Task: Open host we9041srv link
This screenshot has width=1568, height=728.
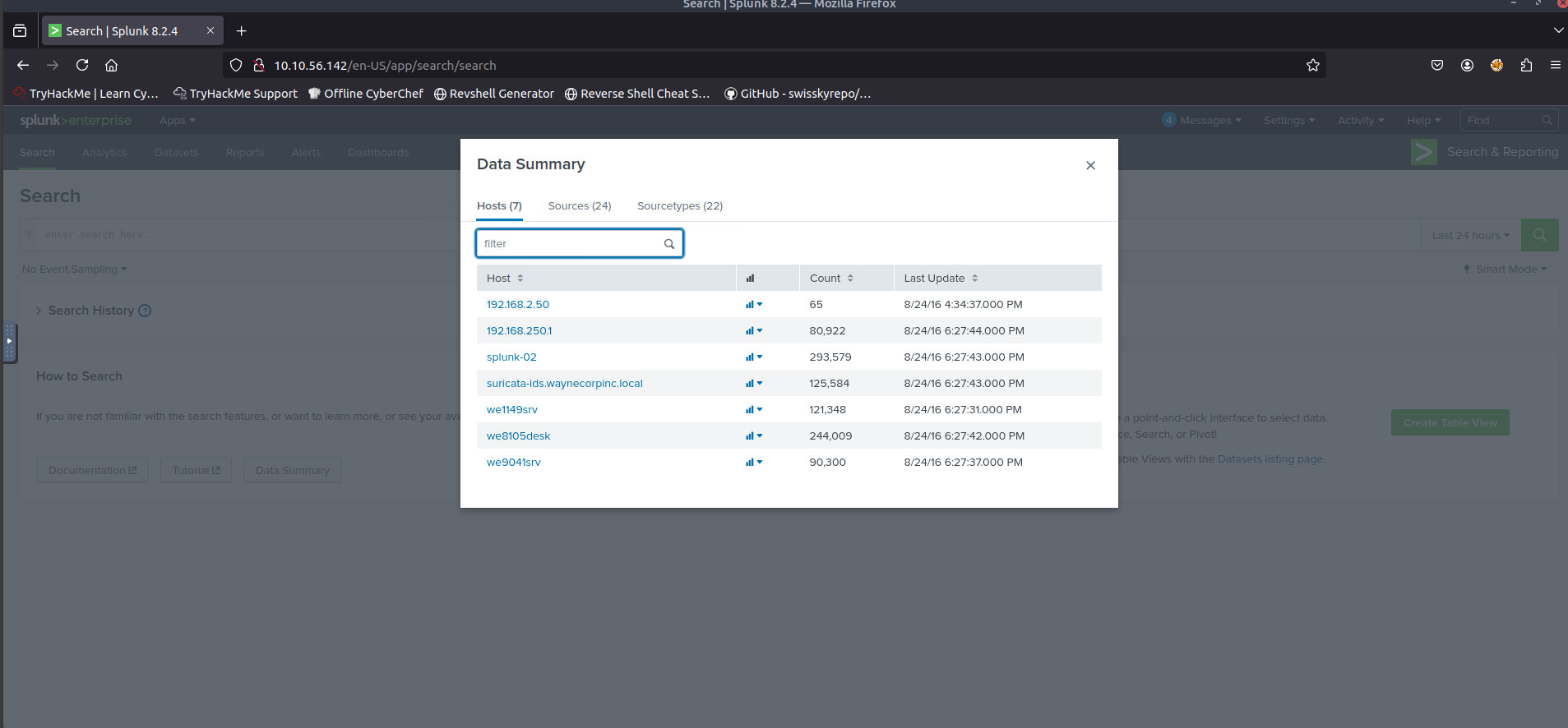Action: pyautogui.click(x=514, y=463)
